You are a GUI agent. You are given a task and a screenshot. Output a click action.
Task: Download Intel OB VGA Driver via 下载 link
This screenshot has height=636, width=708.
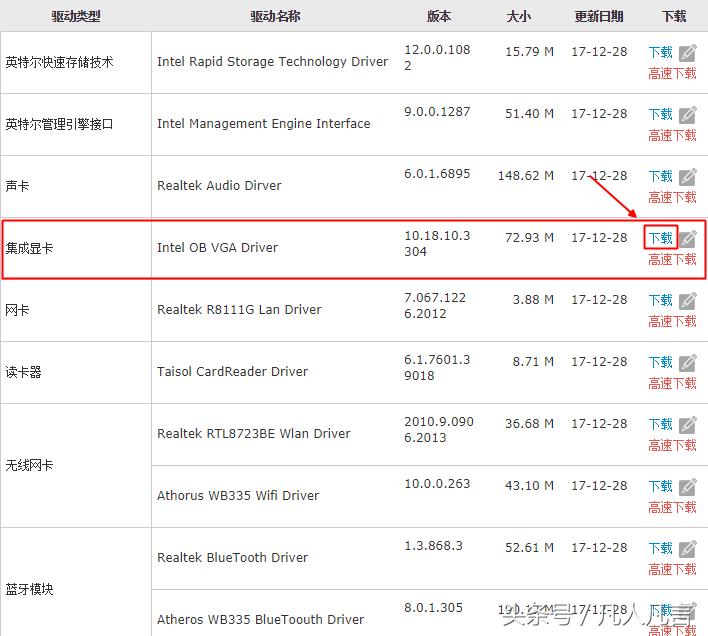(661, 238)
